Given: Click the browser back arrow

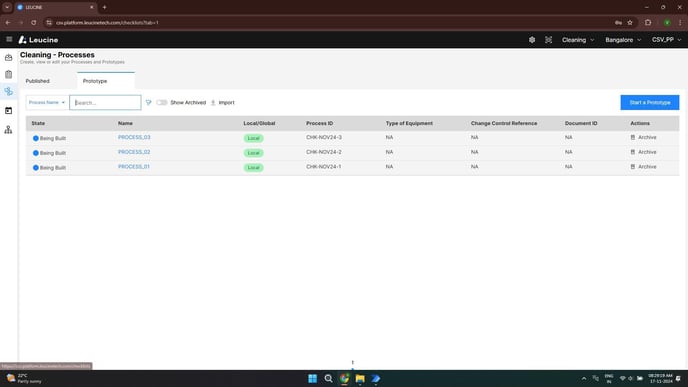Looking at the screenshot, I should [8, 22].
